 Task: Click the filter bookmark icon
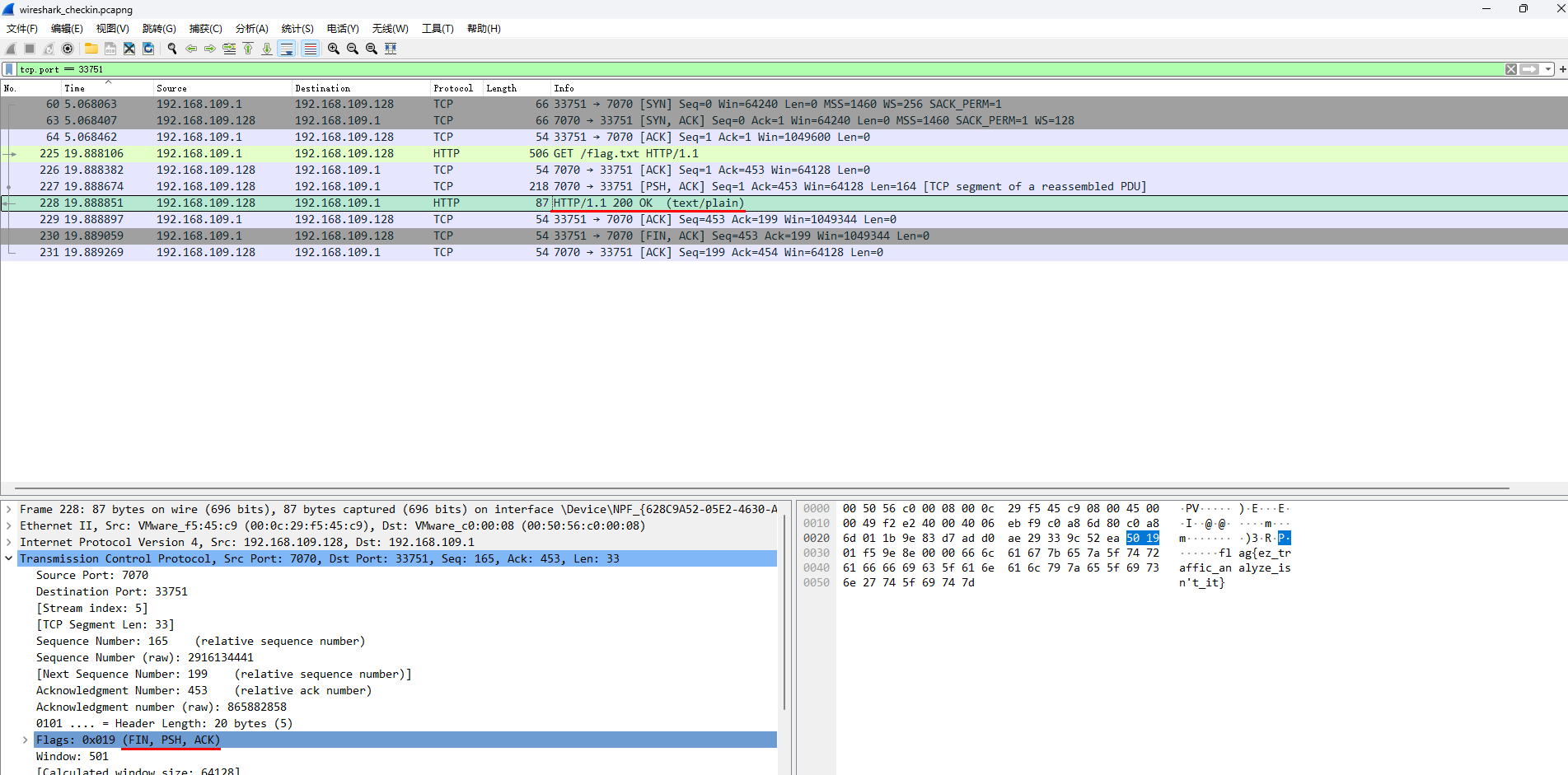click(9, 69)
